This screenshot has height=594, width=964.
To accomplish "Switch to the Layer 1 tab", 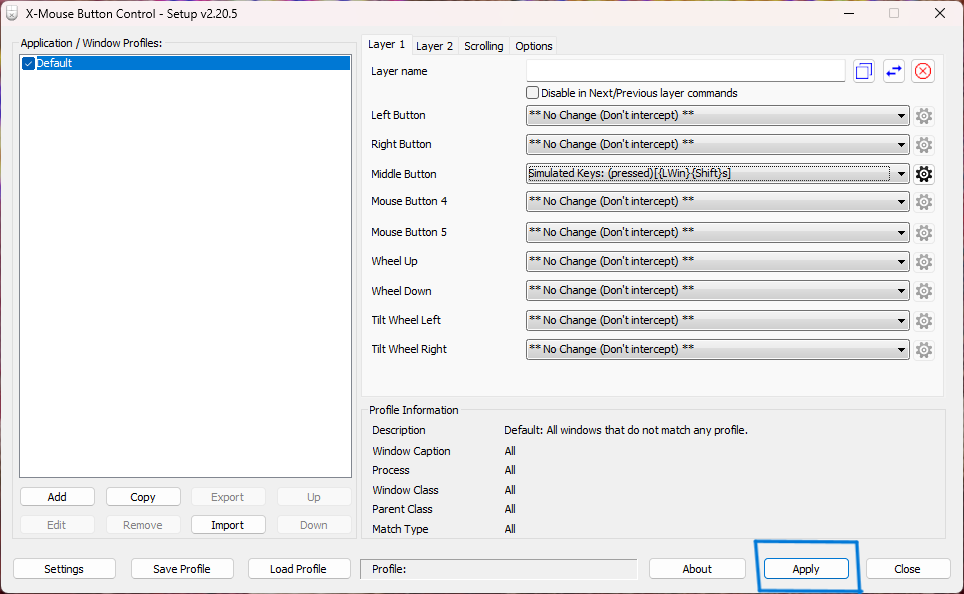I will (x=386, y=44).
